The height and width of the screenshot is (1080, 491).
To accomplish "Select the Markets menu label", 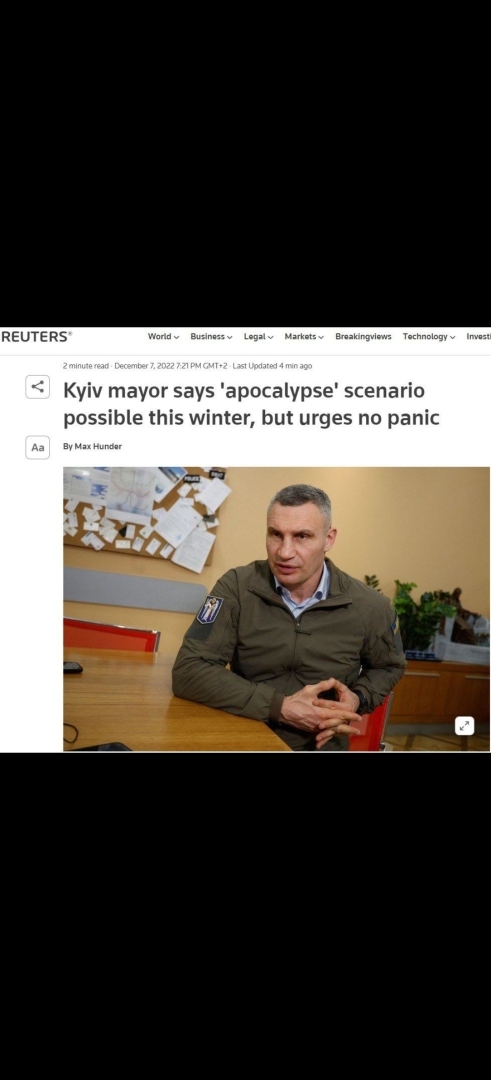I will pos(300,337).
